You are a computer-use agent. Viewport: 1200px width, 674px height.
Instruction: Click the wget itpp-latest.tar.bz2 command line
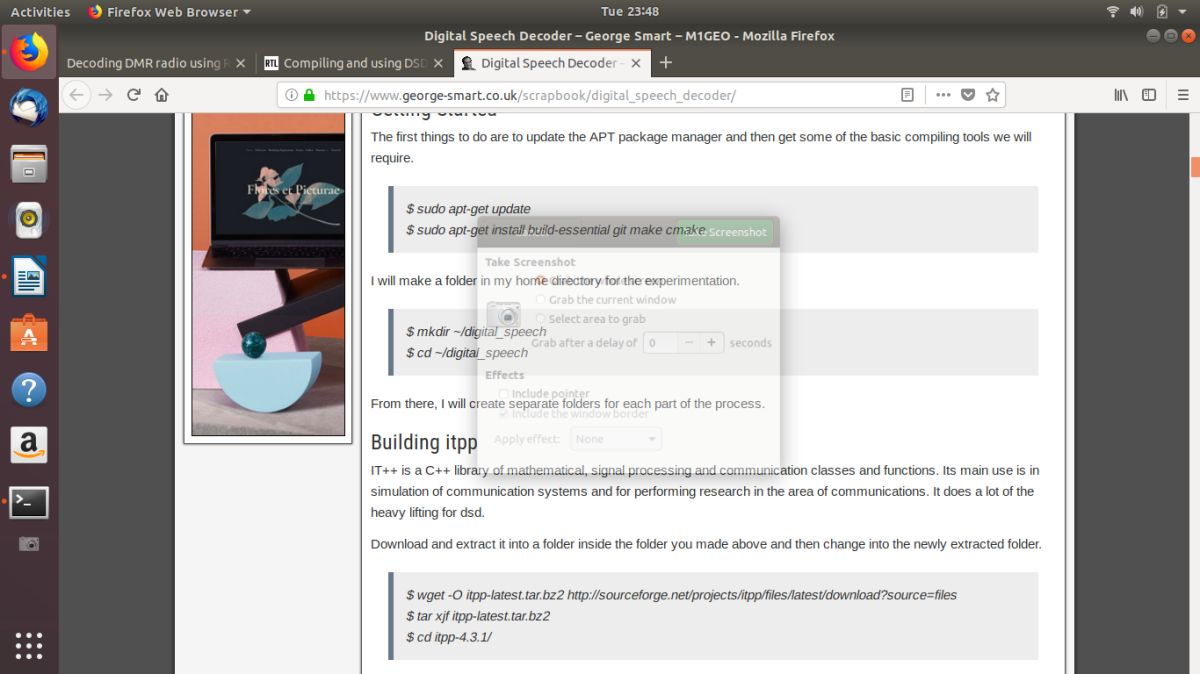tap(681, 595)
